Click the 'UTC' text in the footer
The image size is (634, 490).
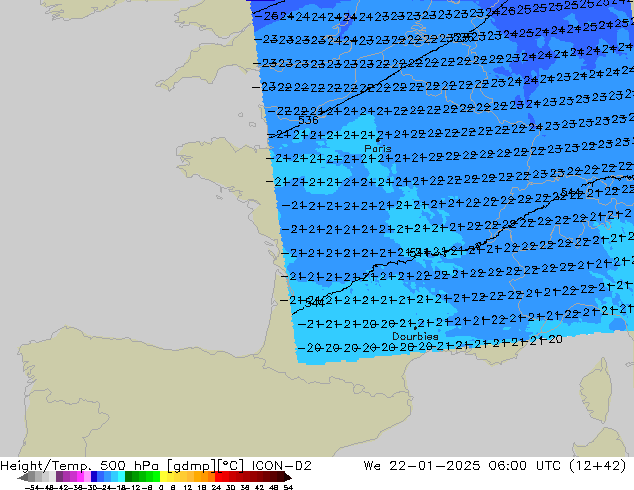[548, 466]
